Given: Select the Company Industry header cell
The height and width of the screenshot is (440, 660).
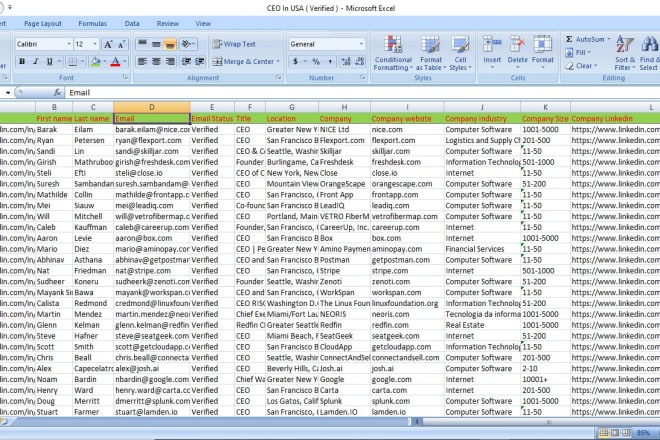Looking at the screenshot, I should pos(482,119).
